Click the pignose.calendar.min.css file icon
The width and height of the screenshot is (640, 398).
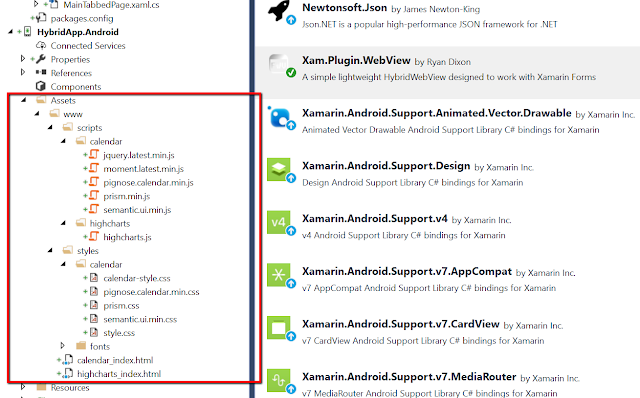click(x=94, y=291)
